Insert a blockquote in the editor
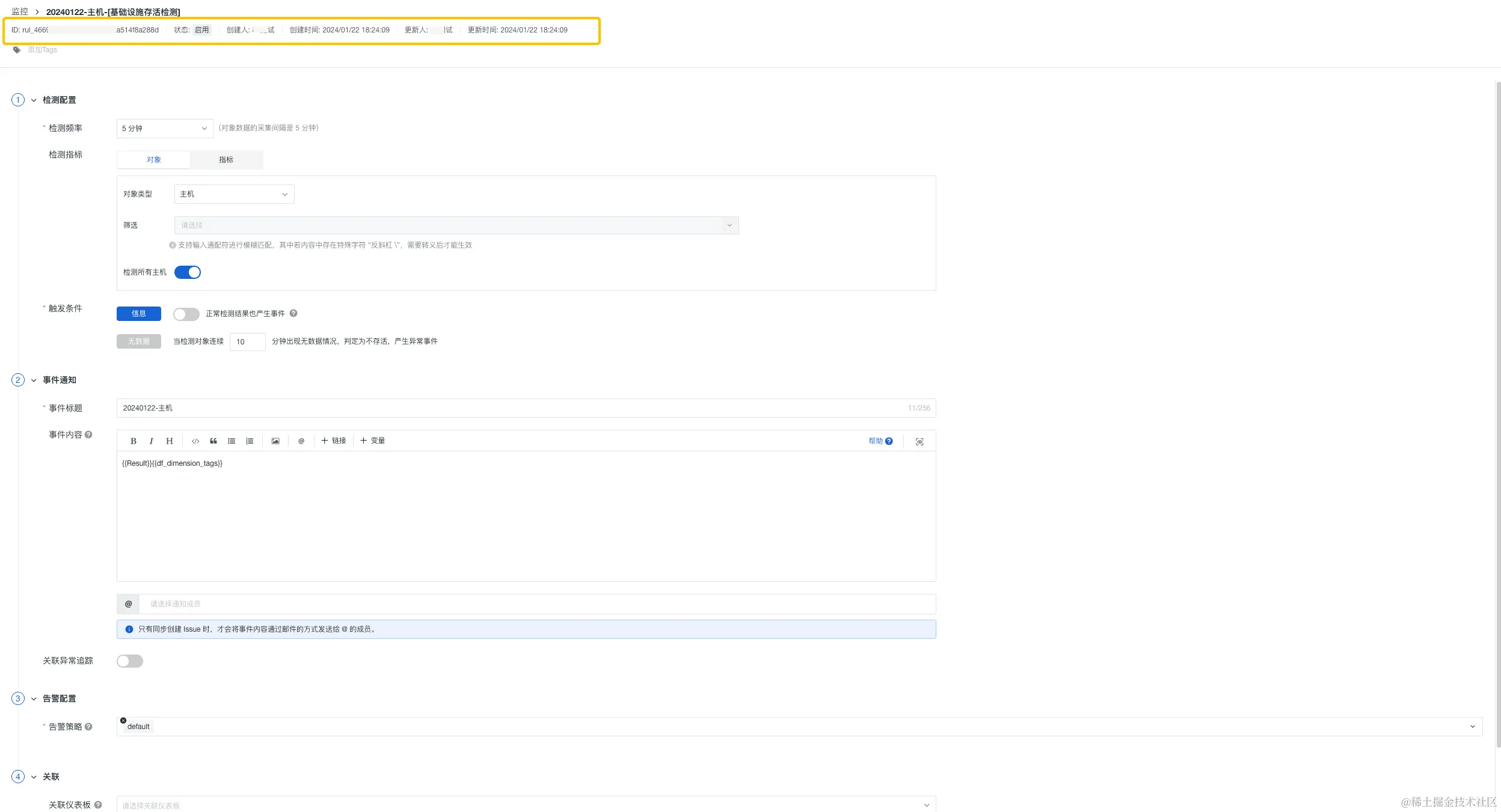The width and height of the screenshot is (1501, 812). coord(213,441)
